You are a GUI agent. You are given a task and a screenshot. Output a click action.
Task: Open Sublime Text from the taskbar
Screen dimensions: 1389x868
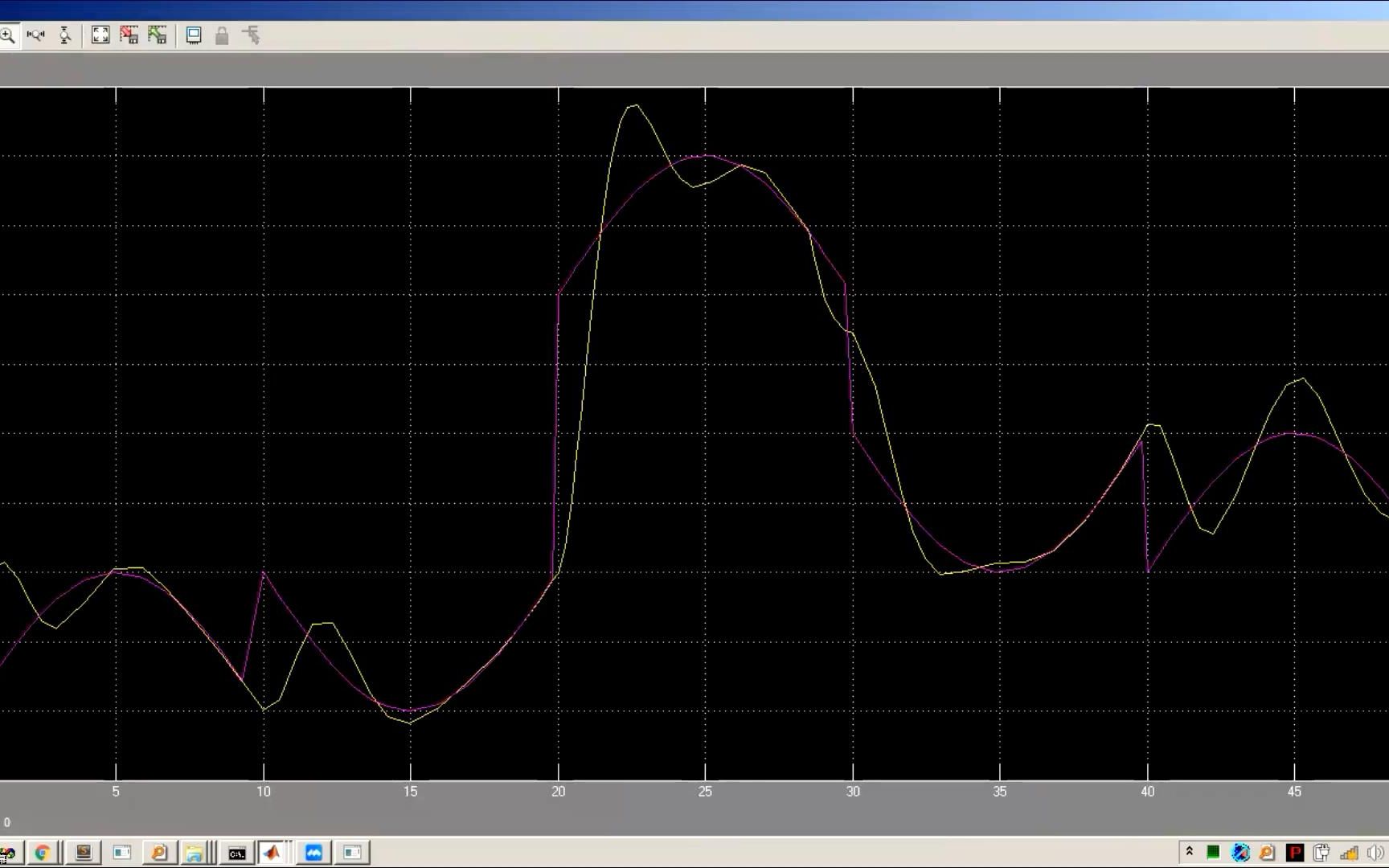[84, 853]
